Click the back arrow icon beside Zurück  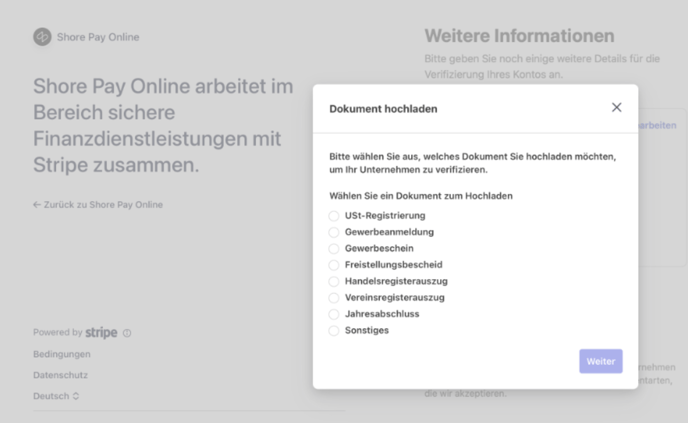(37, 205)
